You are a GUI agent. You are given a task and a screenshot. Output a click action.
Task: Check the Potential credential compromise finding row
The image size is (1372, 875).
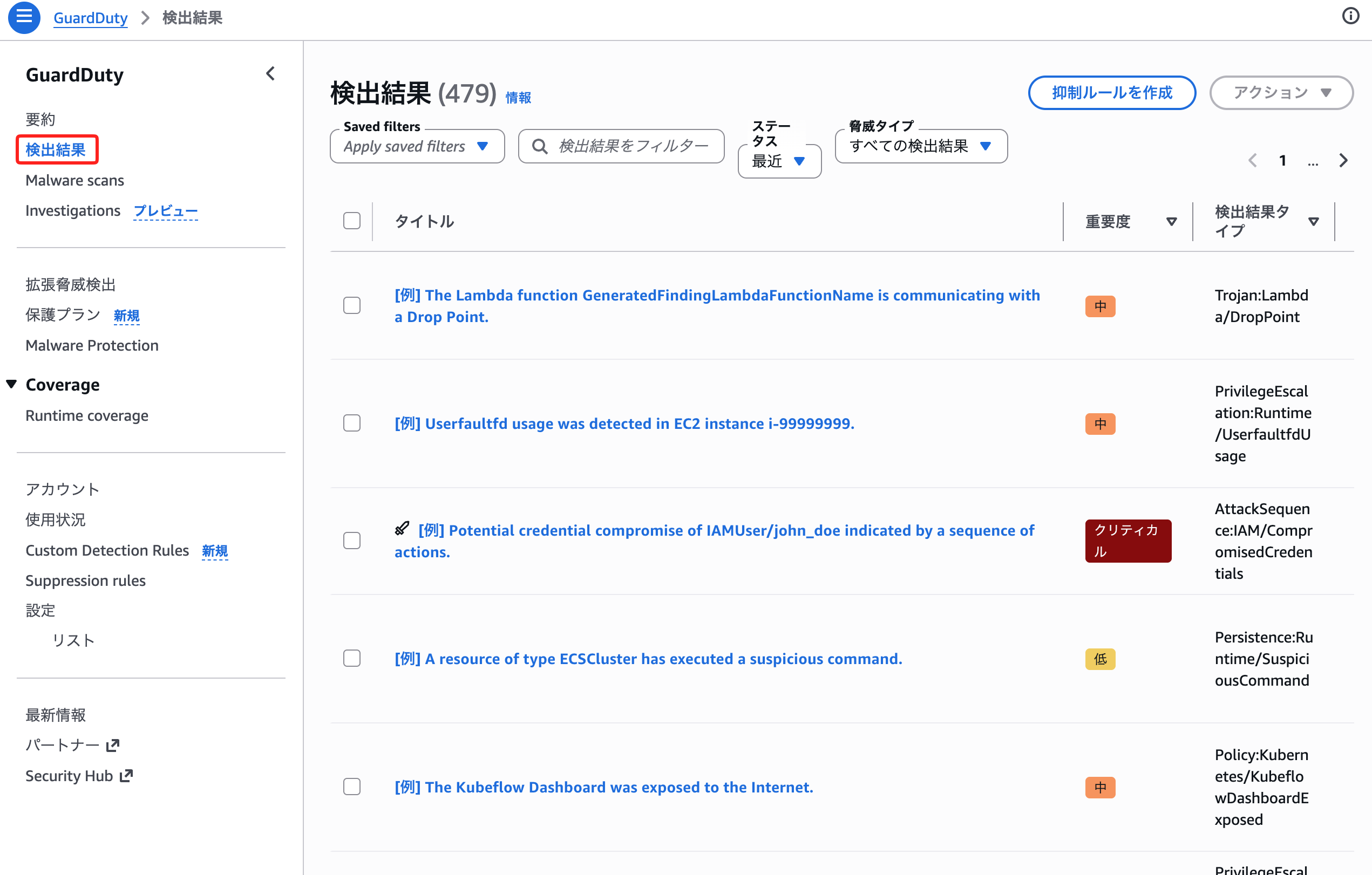352,541
